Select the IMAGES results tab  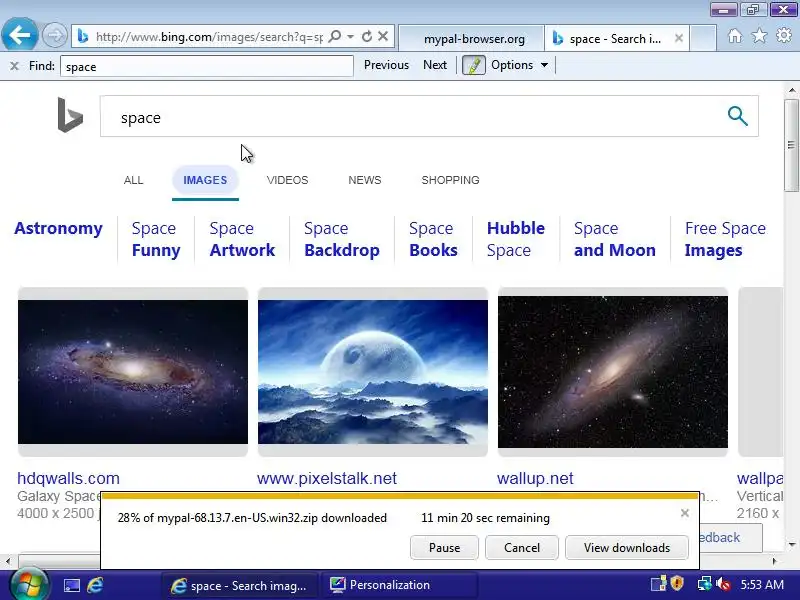tap(205, 181)
